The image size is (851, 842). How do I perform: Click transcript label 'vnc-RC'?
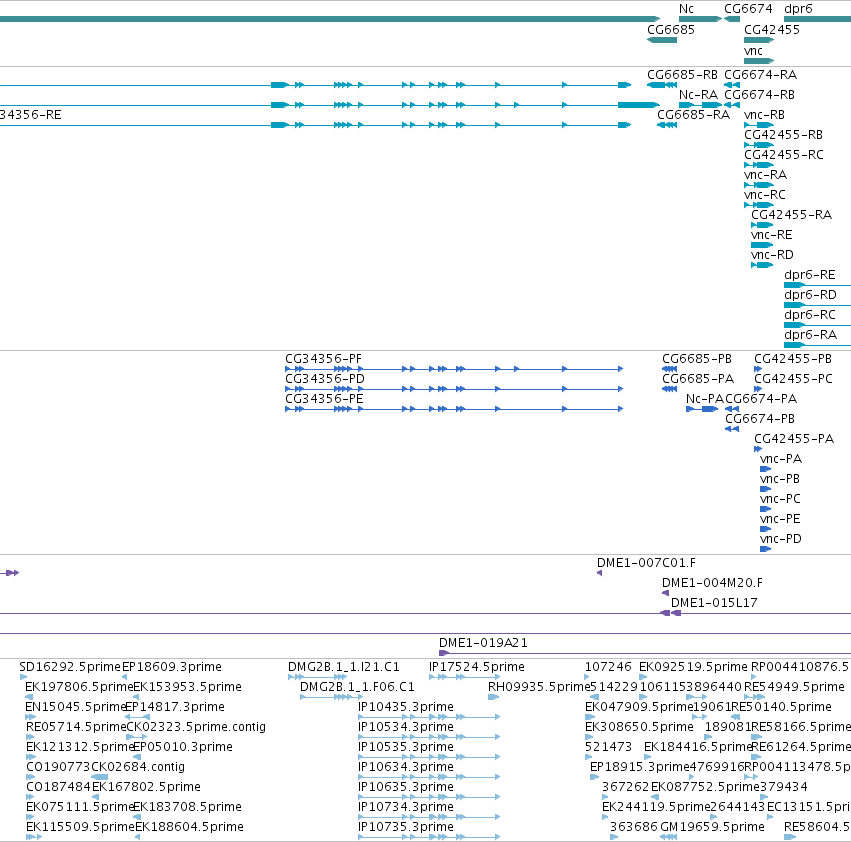(765, 195)
